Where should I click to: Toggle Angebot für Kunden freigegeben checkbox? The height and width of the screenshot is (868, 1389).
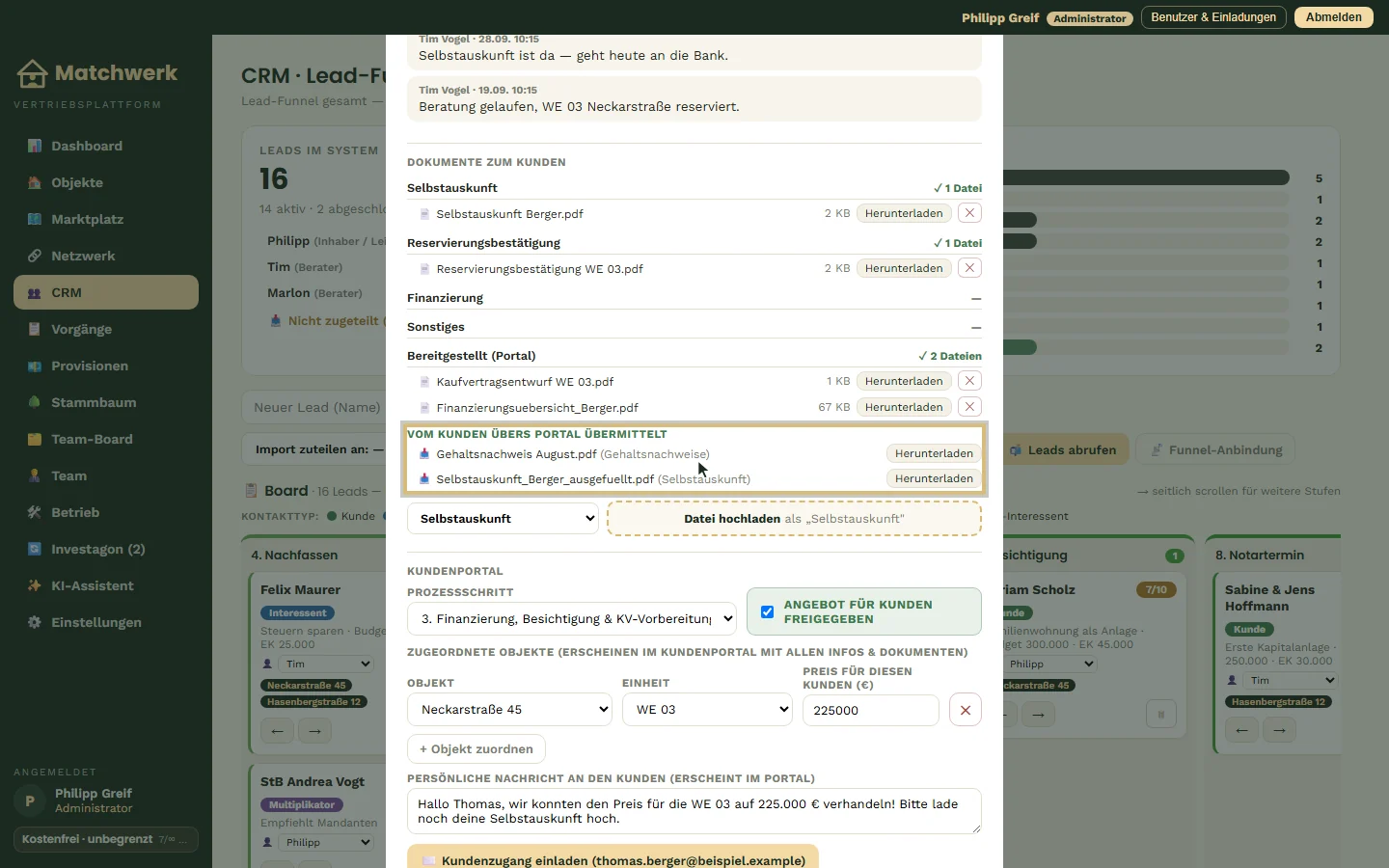tap(768, 611)
